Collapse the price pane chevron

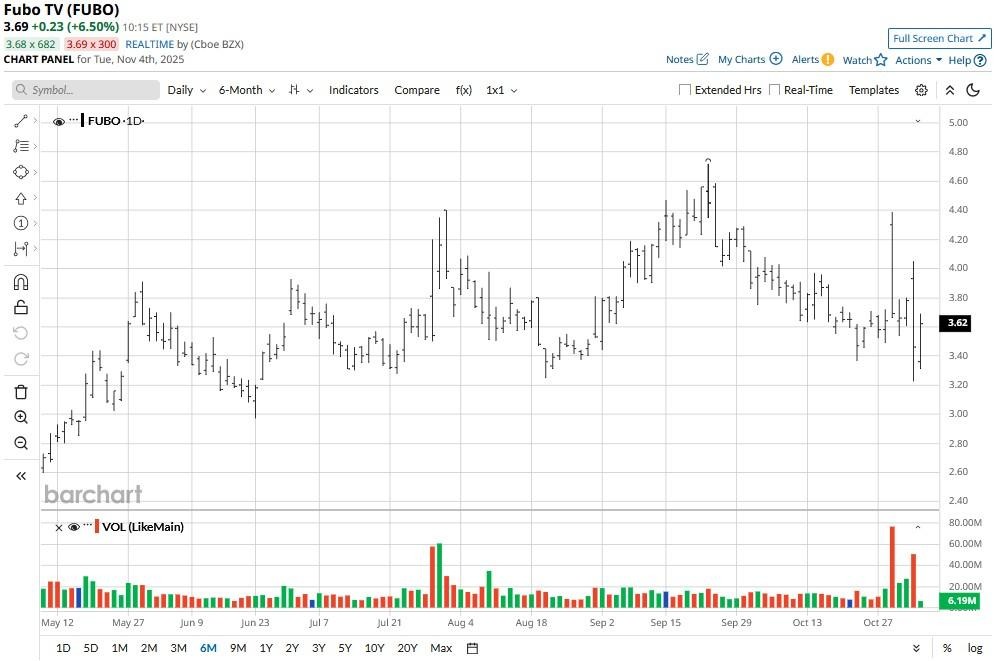918,121
